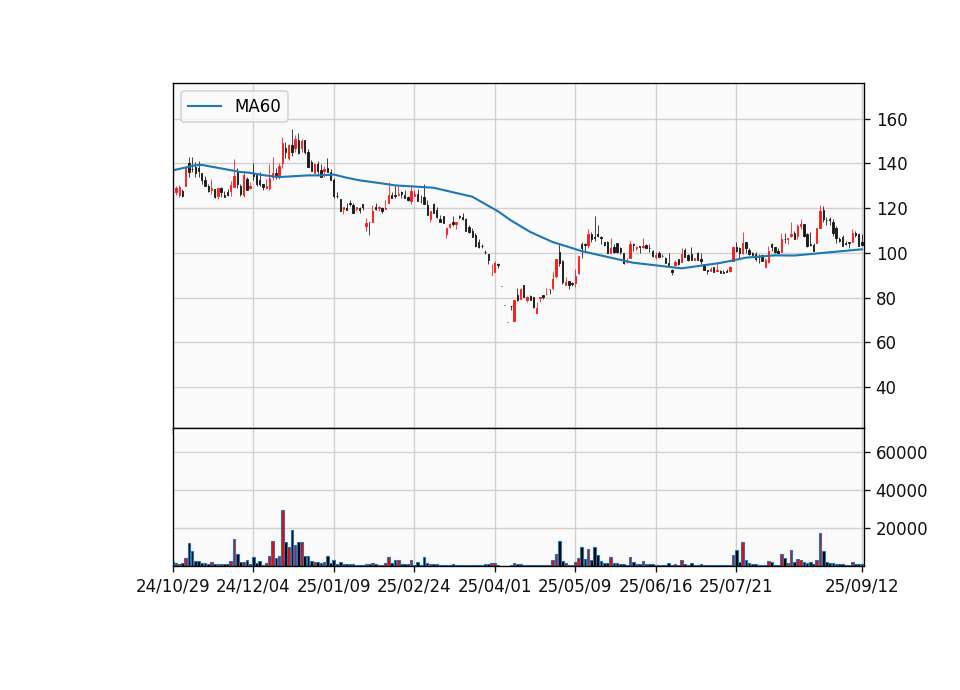The width and height of the screenshot is (960, 690).
Task: Click the 25/09/12 date label
Action: point(862,586)
